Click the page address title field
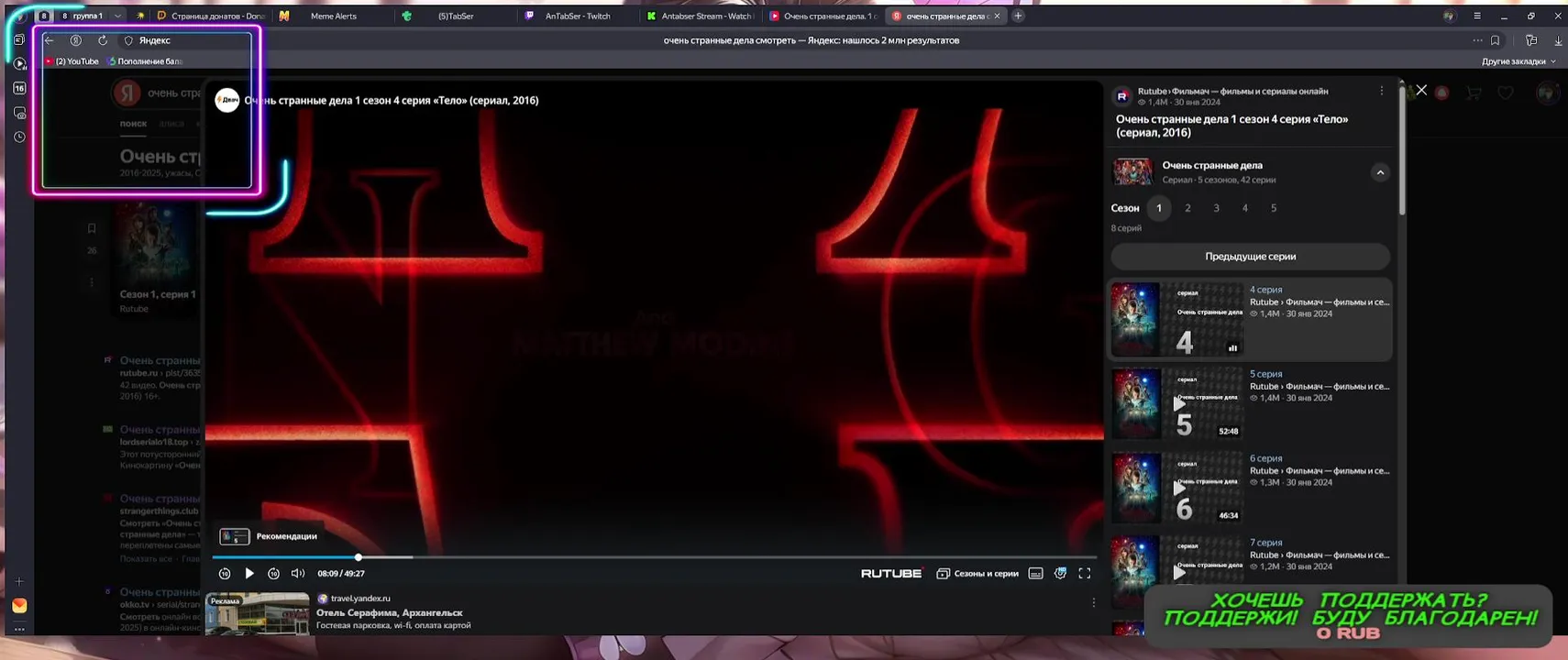The height and width of the screenshot is (660, 1568). [811, 40]
